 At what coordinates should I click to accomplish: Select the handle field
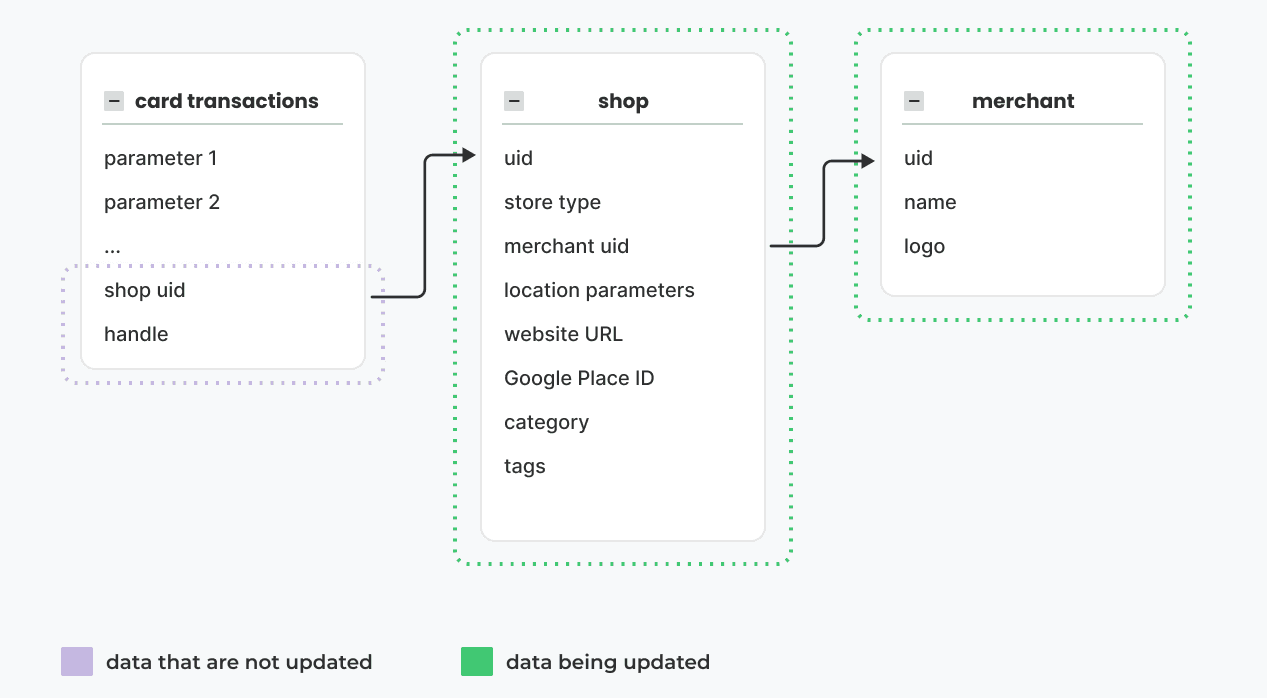click(136, 334)
